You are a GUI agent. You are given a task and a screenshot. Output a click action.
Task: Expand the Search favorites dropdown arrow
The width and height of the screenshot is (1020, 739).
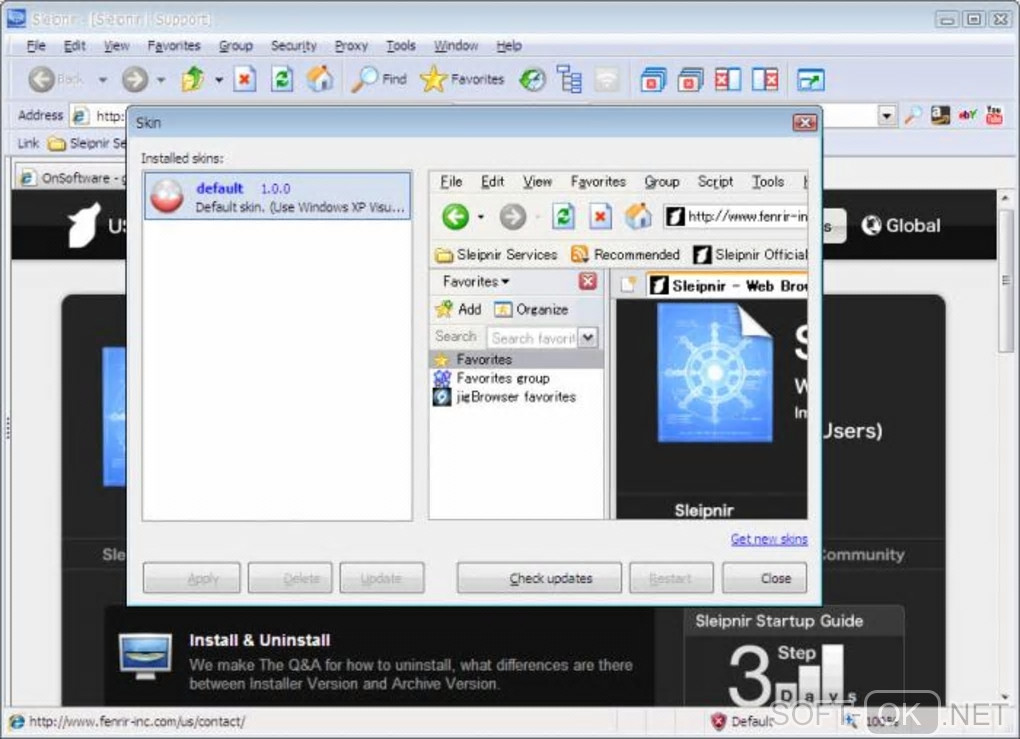tap(588, 338)
